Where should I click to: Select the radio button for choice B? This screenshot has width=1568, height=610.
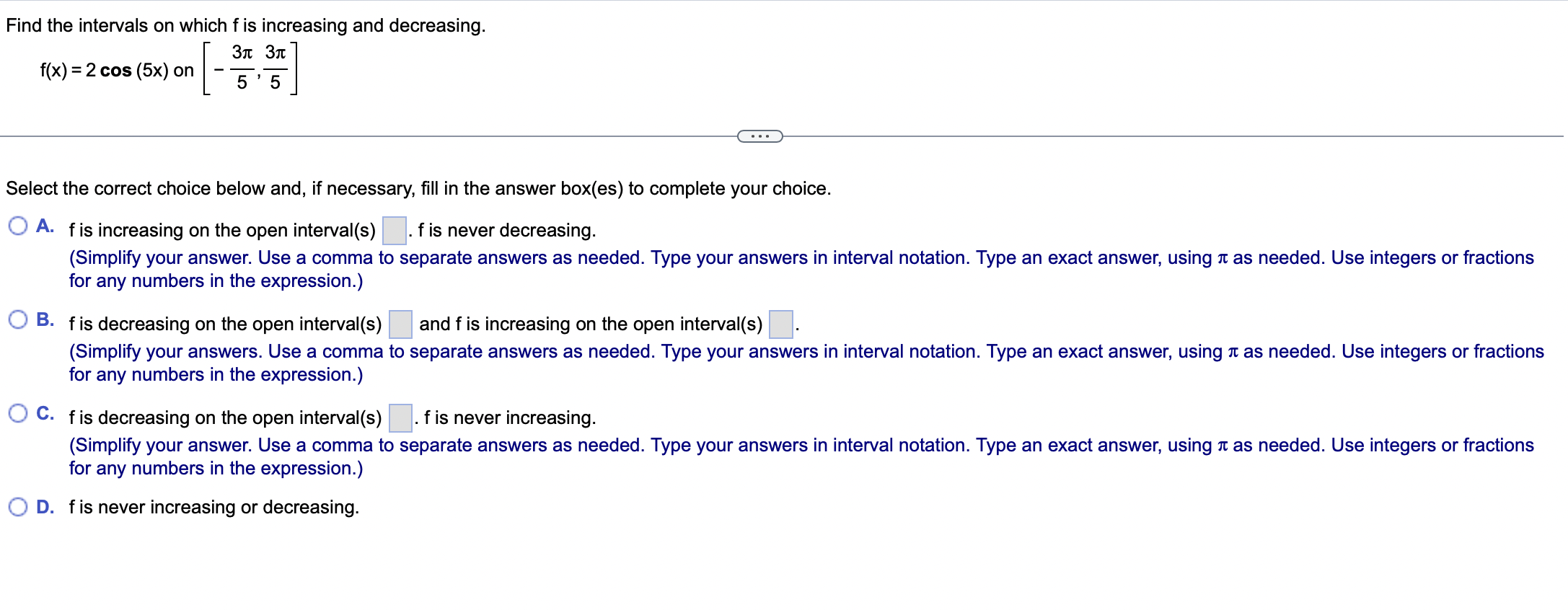18,319
